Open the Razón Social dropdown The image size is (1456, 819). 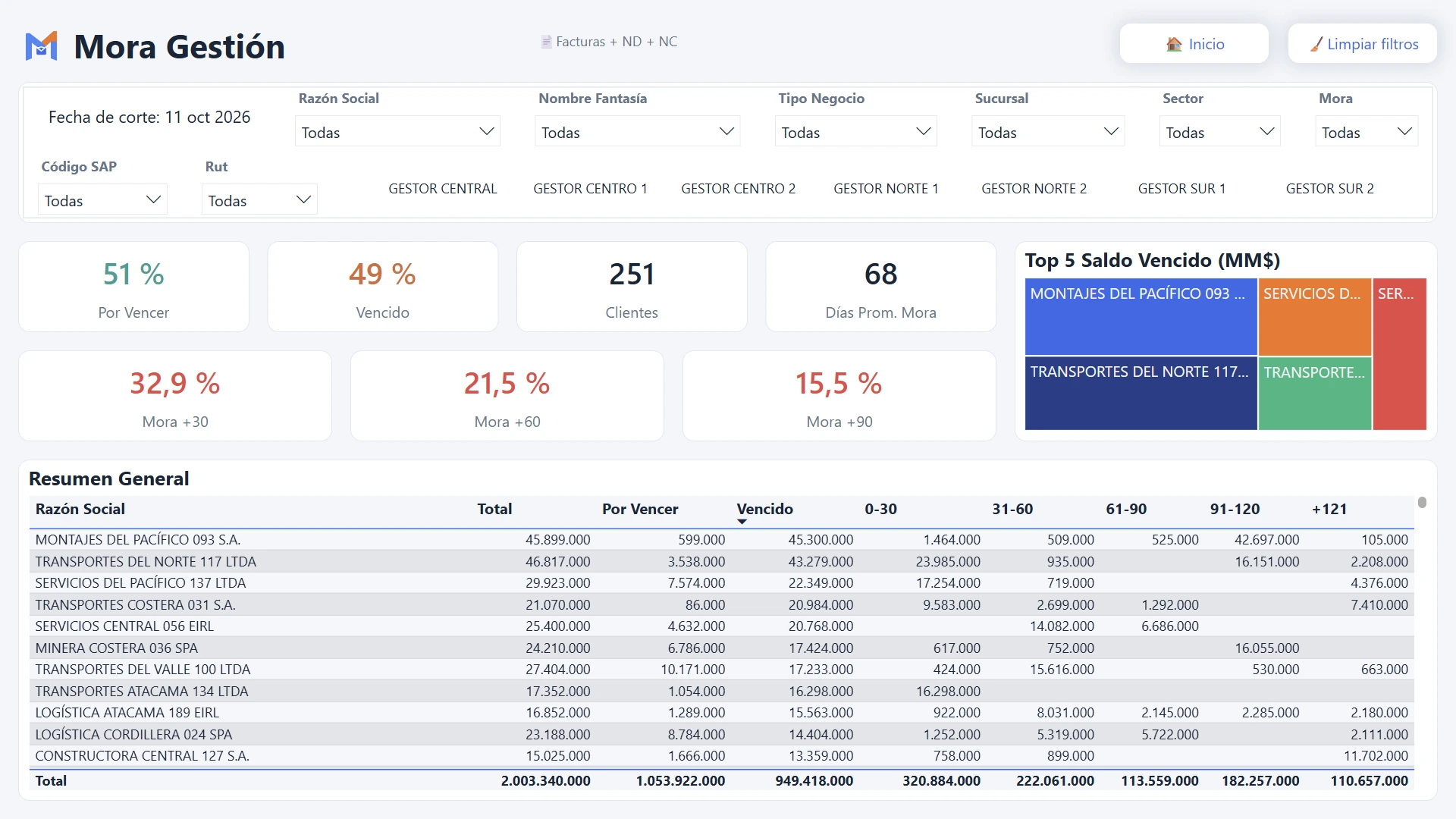[397, 132]
